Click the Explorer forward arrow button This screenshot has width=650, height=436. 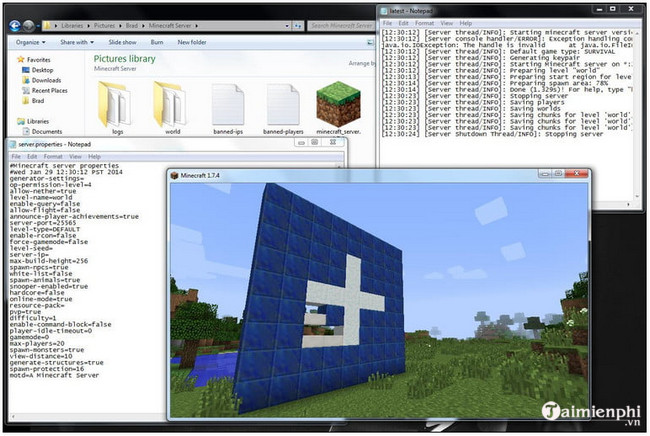[x=29, y=26]
